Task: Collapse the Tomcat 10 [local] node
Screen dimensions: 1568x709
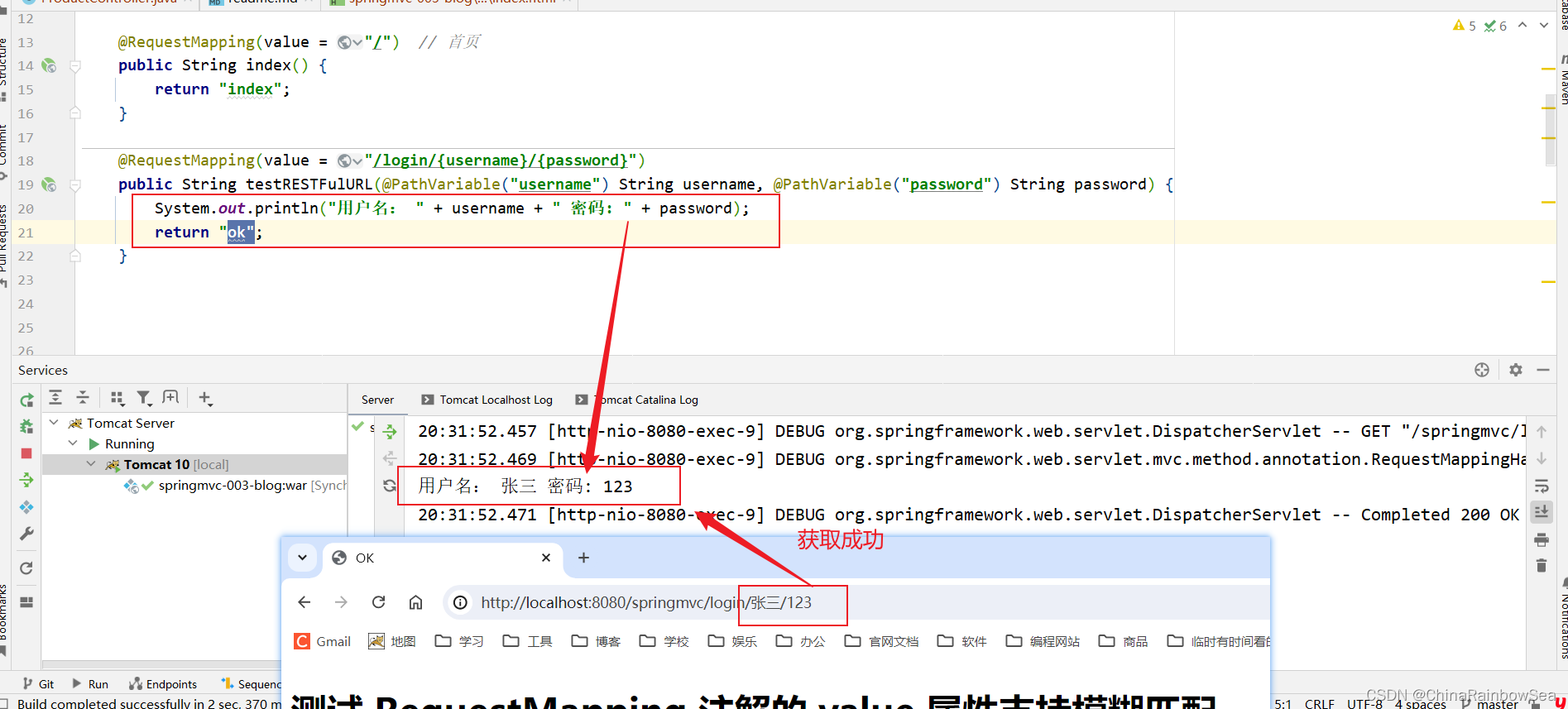Action: pos(91,464)
